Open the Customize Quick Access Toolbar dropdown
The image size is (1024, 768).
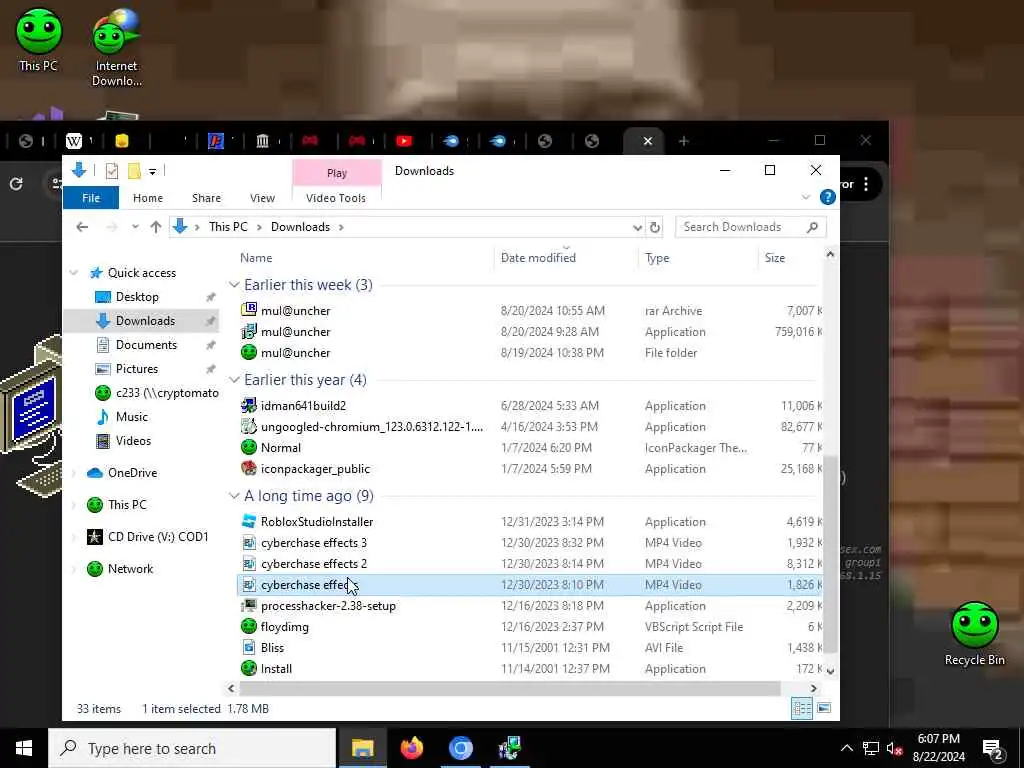coord(152,172)
